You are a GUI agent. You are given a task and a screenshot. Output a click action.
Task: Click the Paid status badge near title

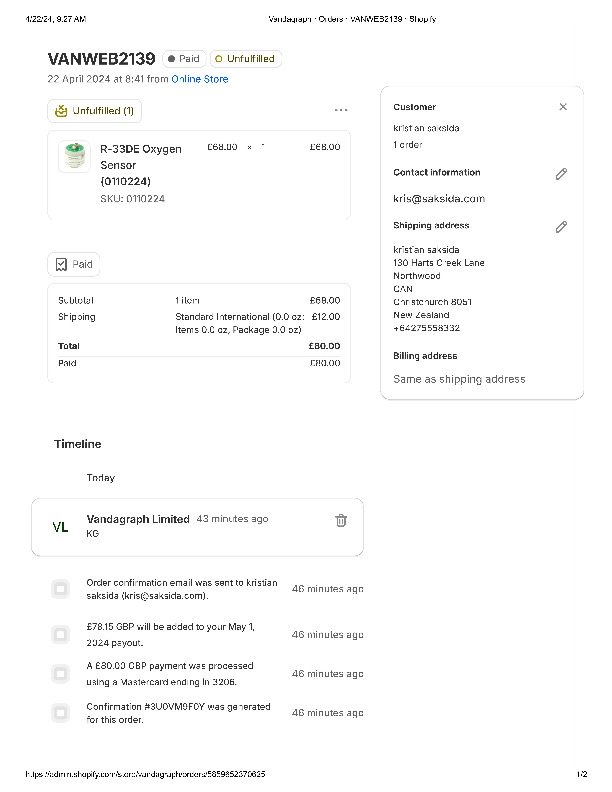(184, 59)
